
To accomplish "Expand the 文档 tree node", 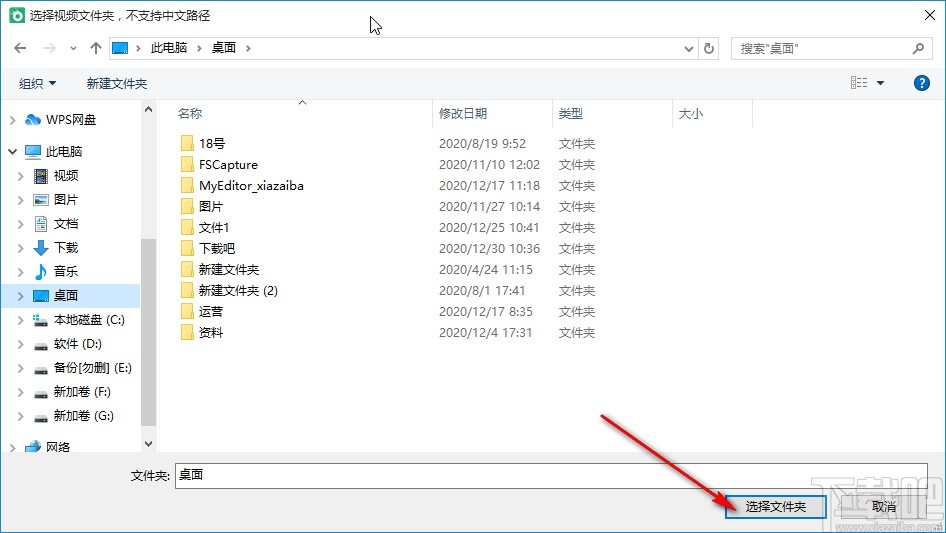I will click(21, 225).
